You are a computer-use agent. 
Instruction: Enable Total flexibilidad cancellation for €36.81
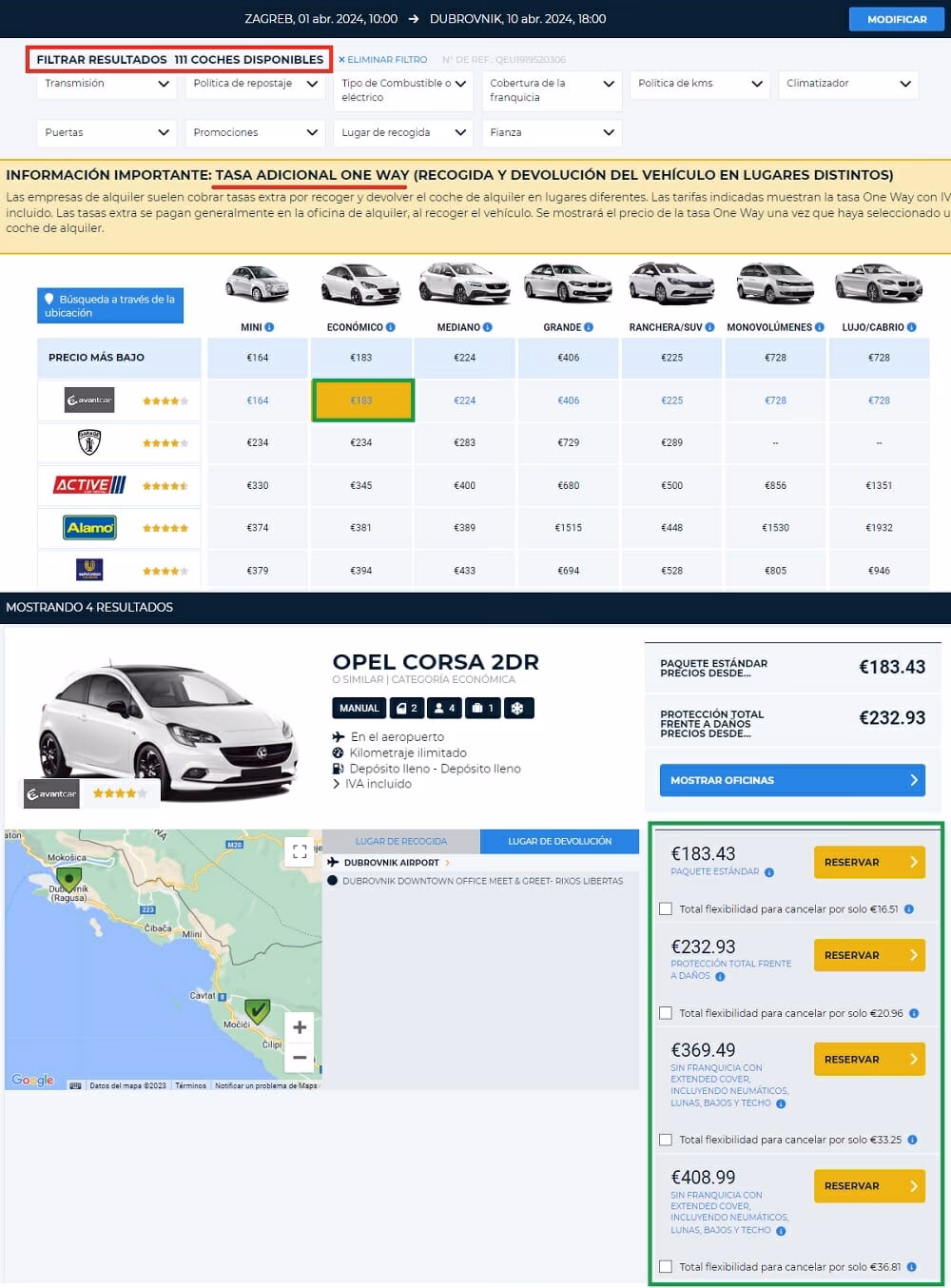665,1266
